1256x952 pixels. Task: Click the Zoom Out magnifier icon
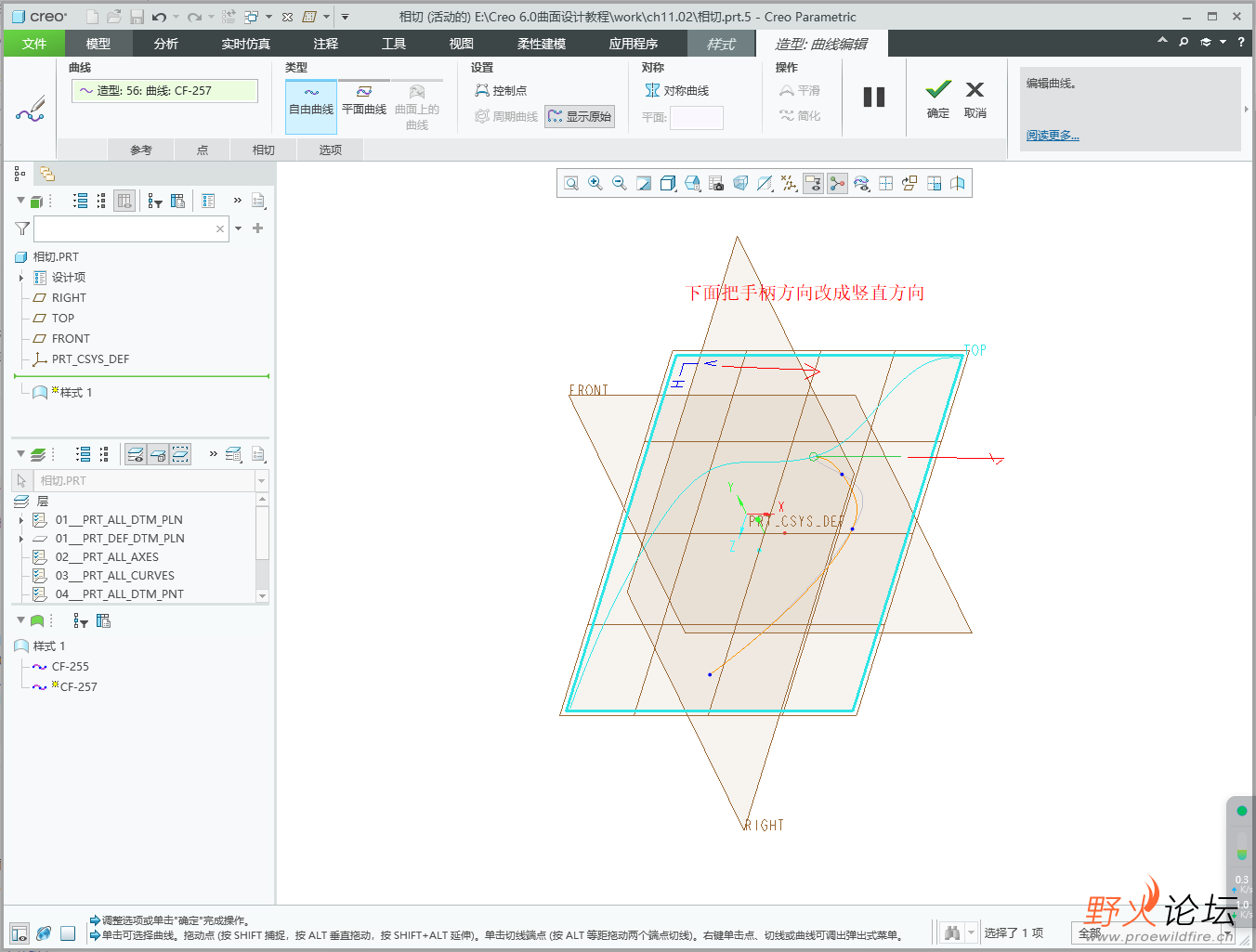620,184
